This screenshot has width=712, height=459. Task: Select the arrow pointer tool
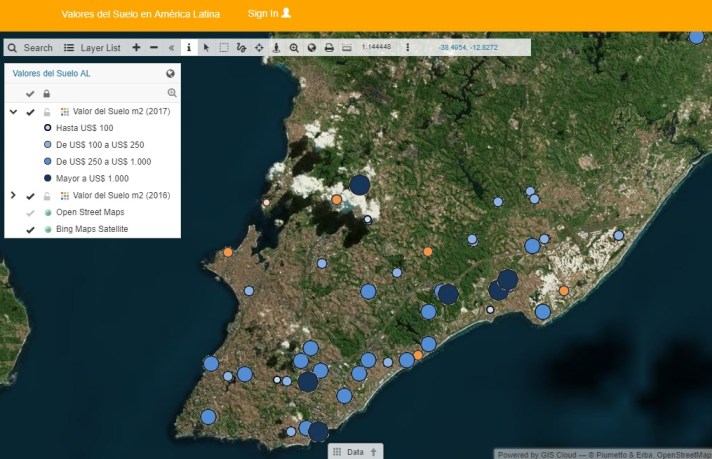click(x=206, y=47)
